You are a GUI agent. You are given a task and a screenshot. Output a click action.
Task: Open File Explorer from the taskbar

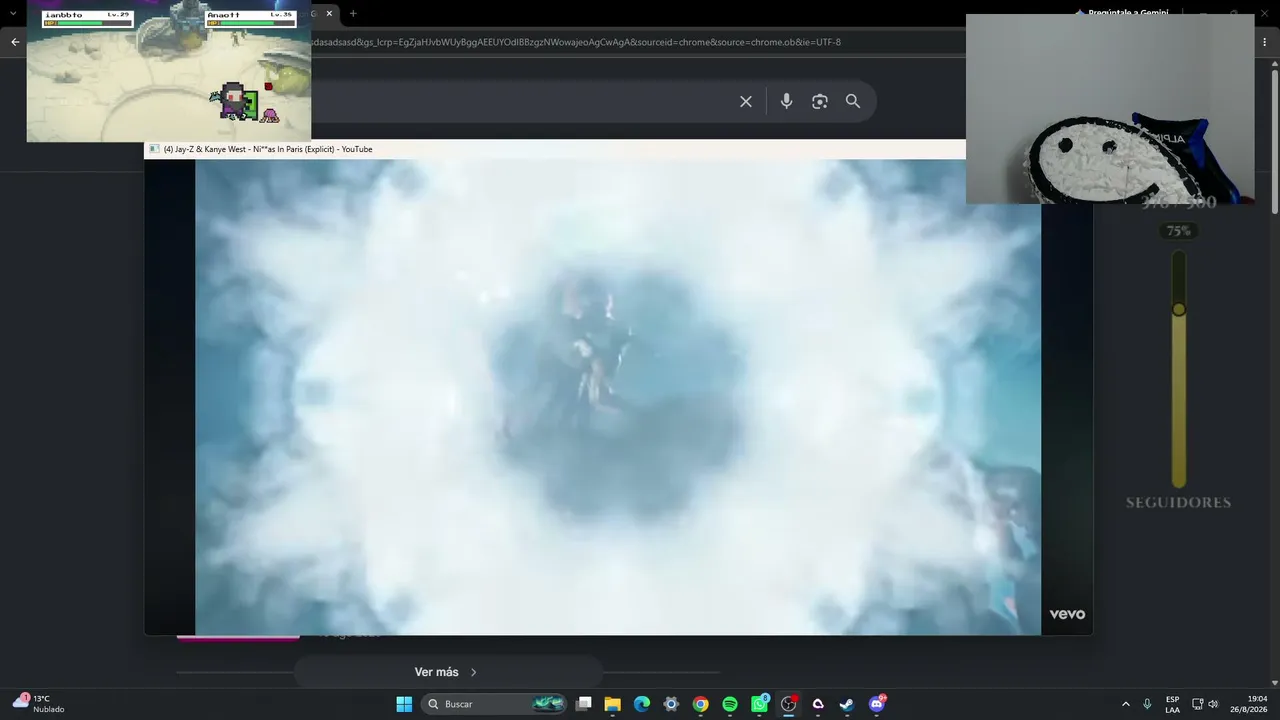coord(613,704)
